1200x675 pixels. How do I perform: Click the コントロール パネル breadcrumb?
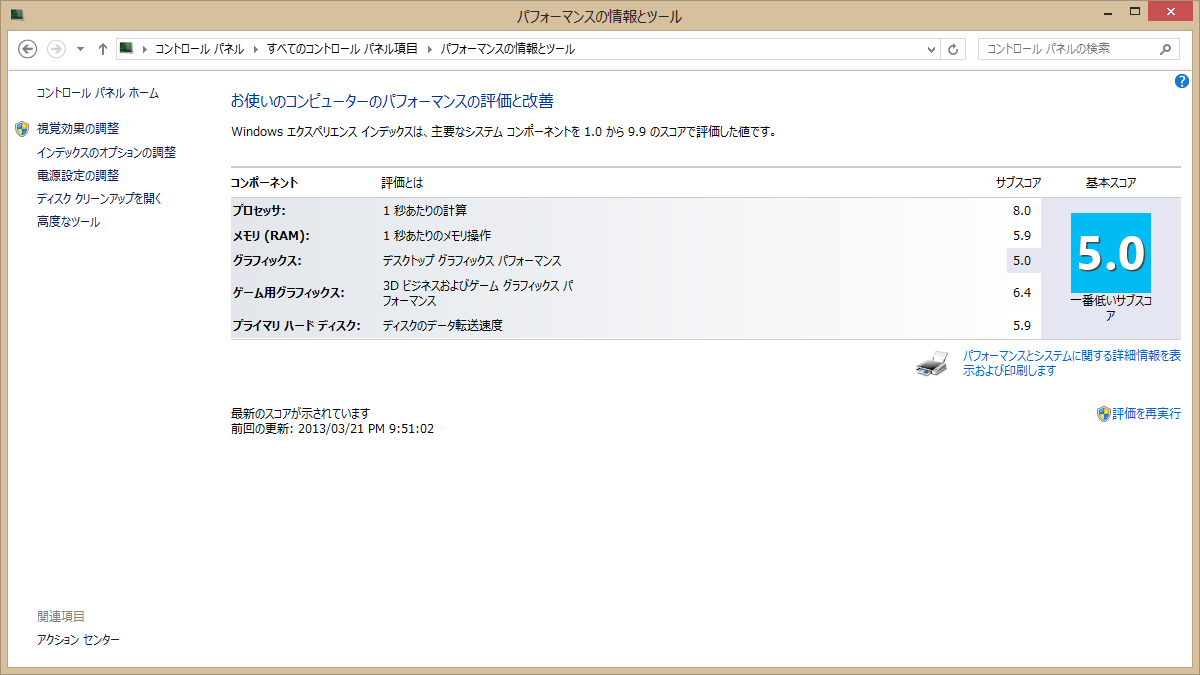[x=199, y=49]
